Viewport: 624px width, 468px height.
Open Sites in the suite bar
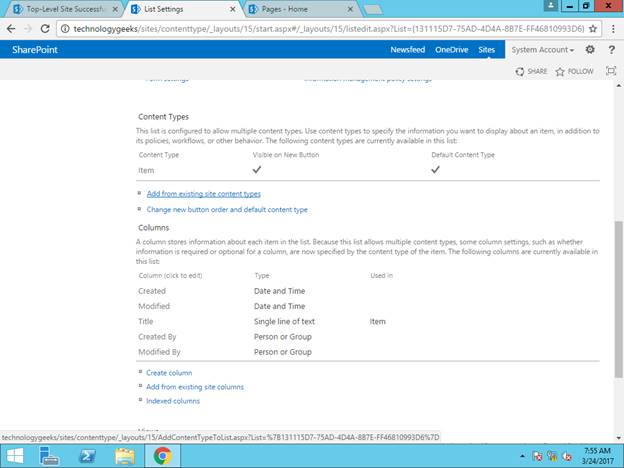(x=486, y=50)
